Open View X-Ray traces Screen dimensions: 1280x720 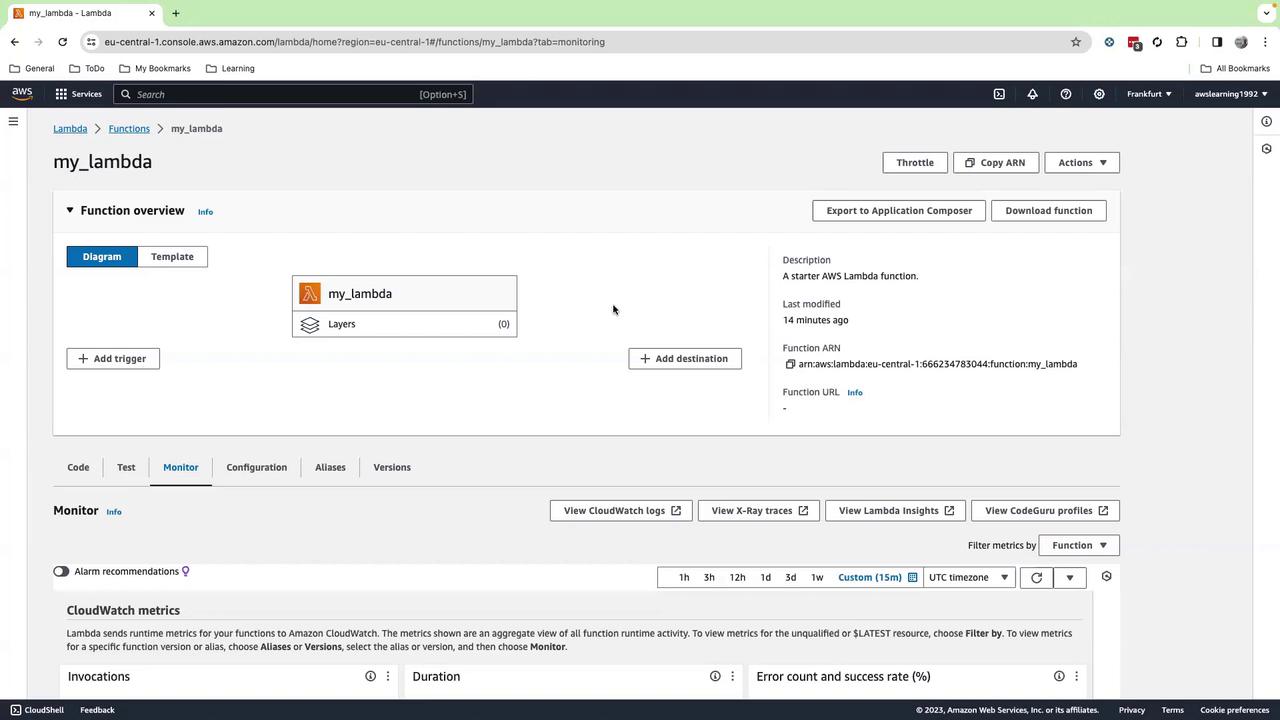[759, 511]
